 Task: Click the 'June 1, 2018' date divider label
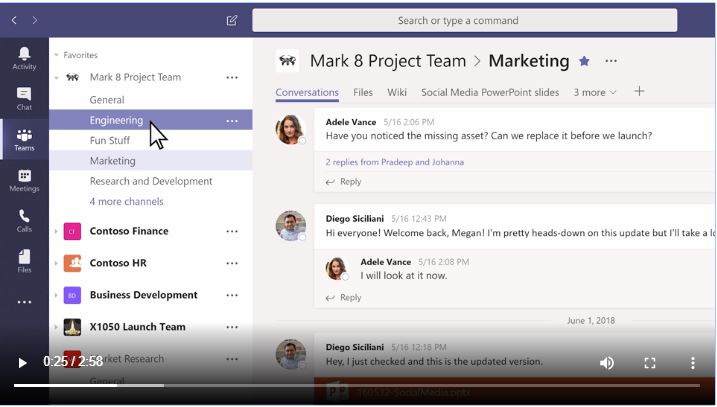click(591, 321)
